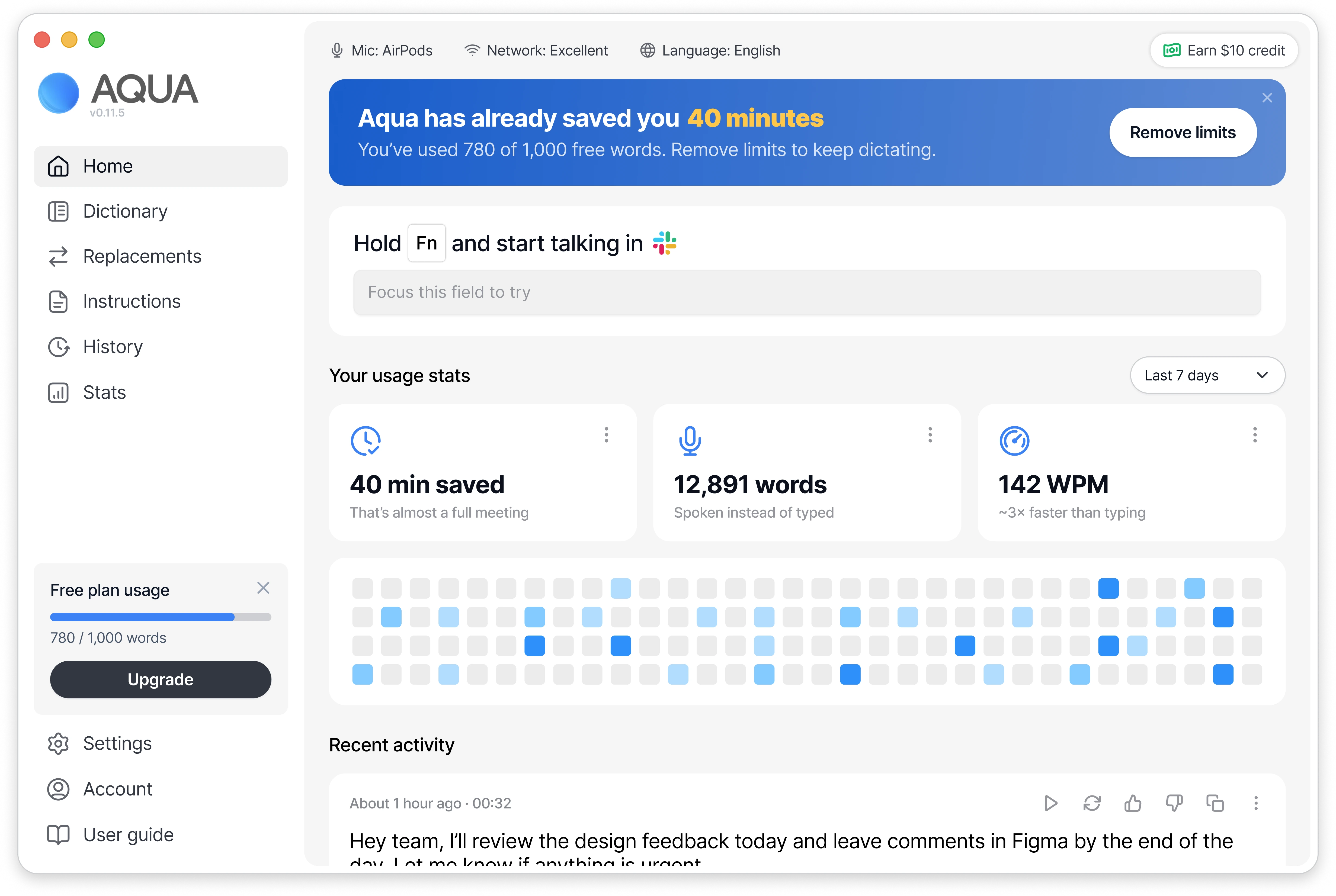This screenshot has height=896, width=1336.
Task: Open the Home page in sidebar
Action: (161, 166)
